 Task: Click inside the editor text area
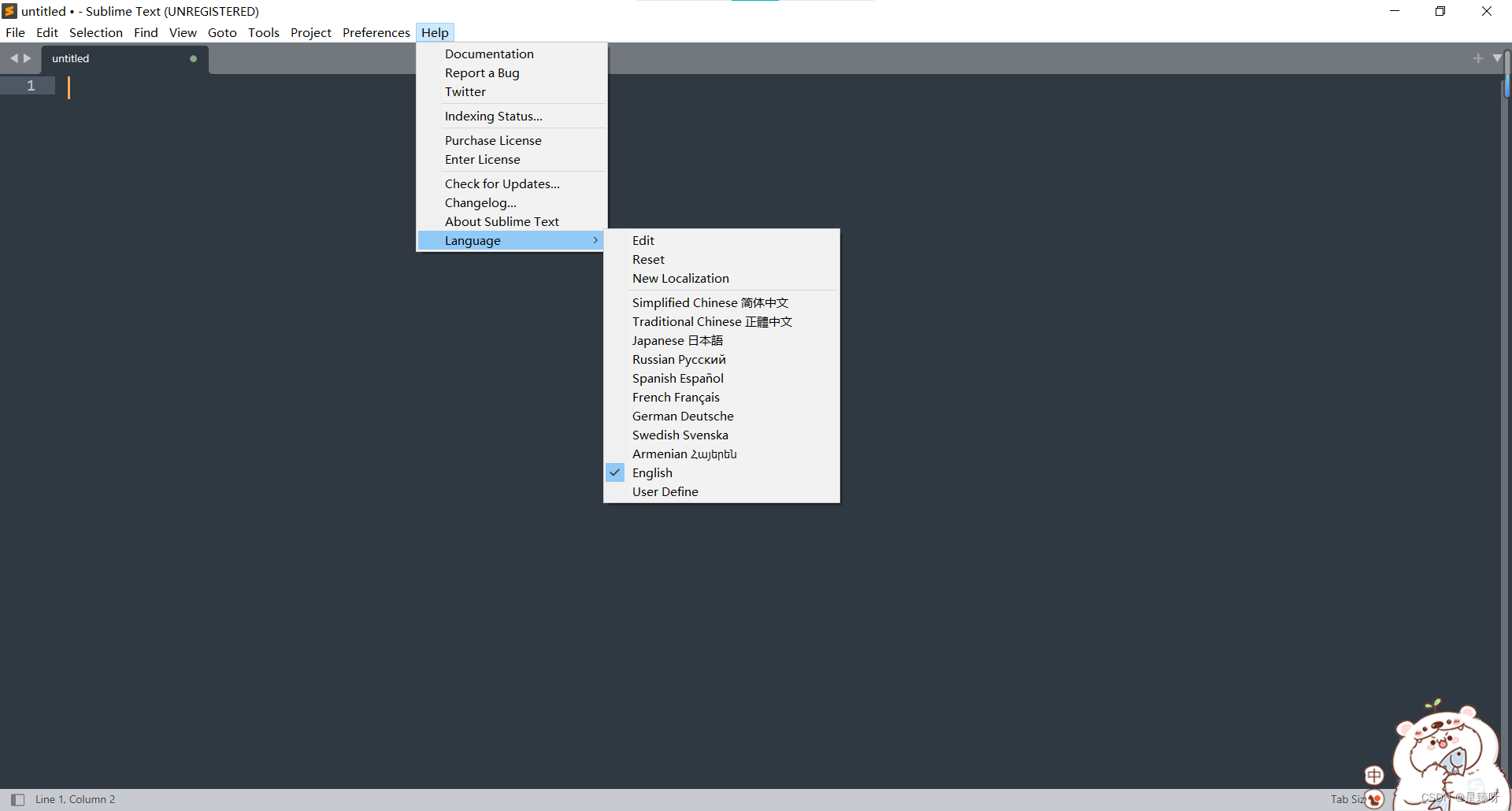click(778, 431)
